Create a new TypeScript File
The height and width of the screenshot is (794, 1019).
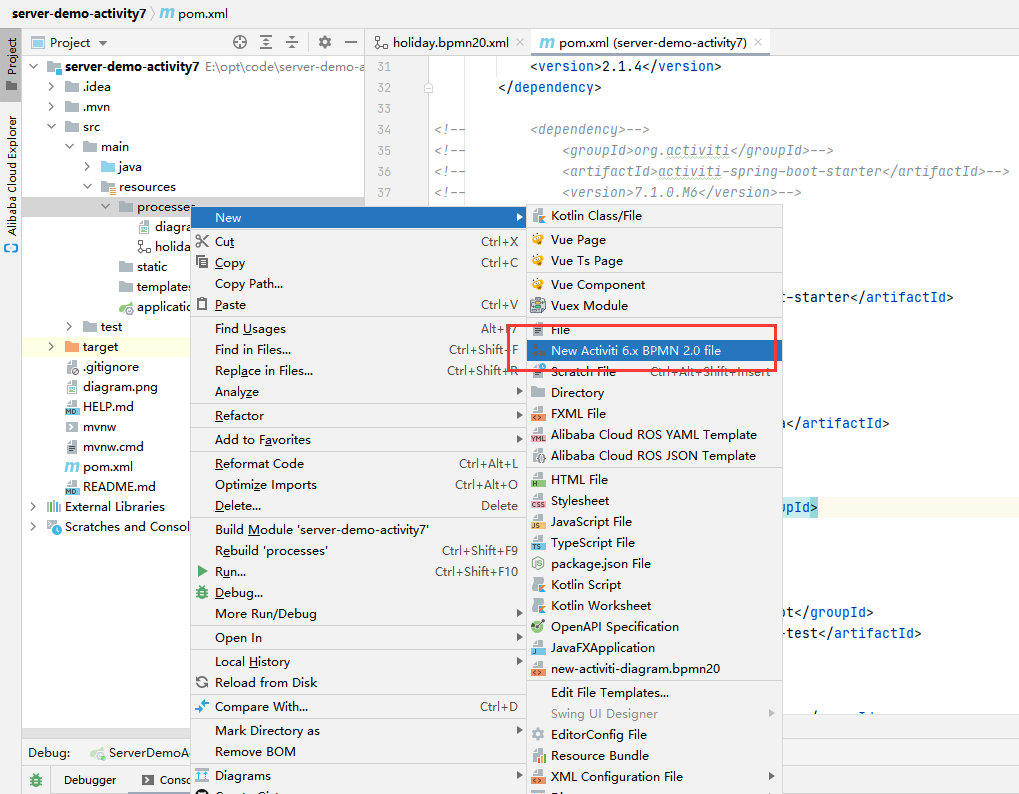(654, 543)
